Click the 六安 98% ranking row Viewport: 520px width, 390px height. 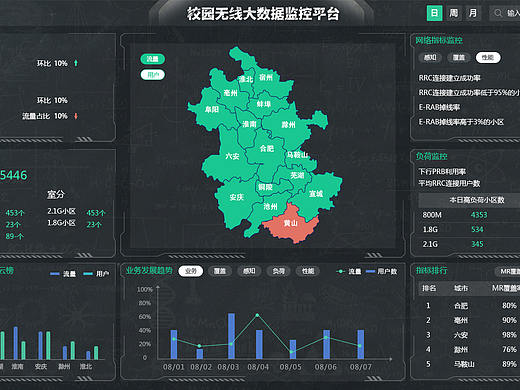tap(469, 335)
